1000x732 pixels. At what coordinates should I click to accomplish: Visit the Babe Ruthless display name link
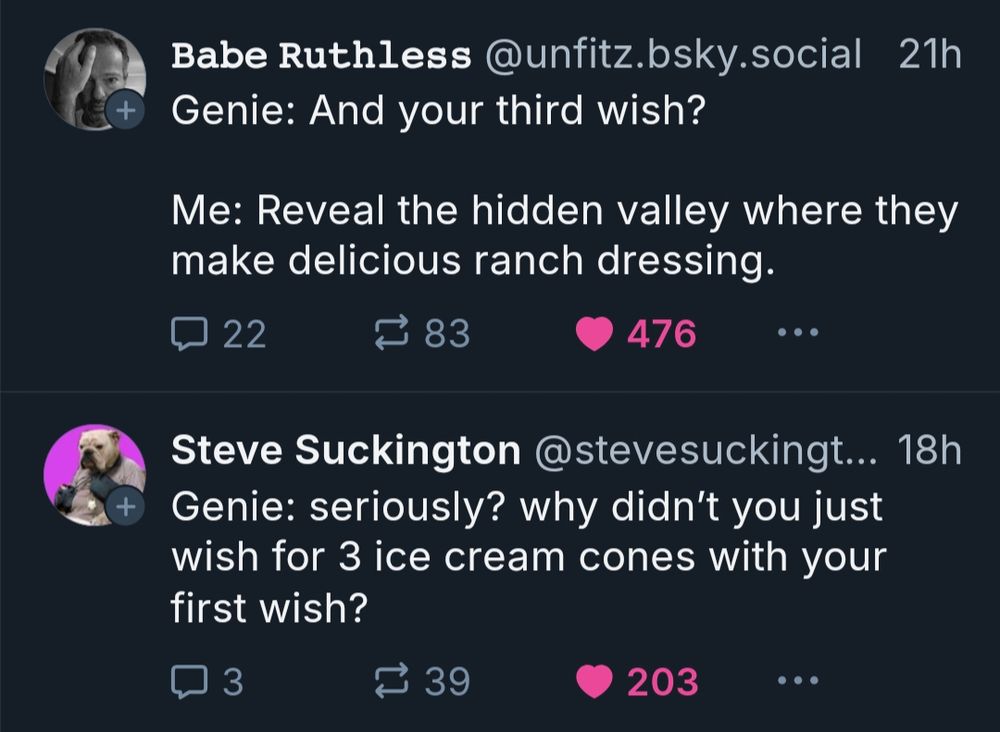click(x=321, y=56)
